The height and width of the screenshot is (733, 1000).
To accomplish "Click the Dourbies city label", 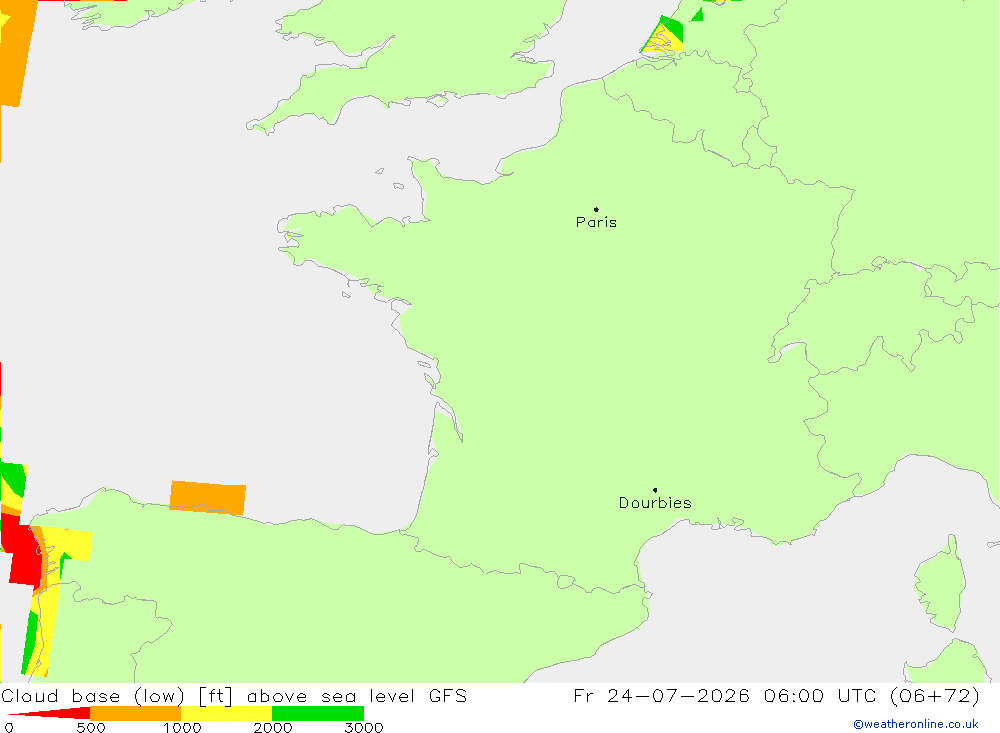I will click(655, 503).
